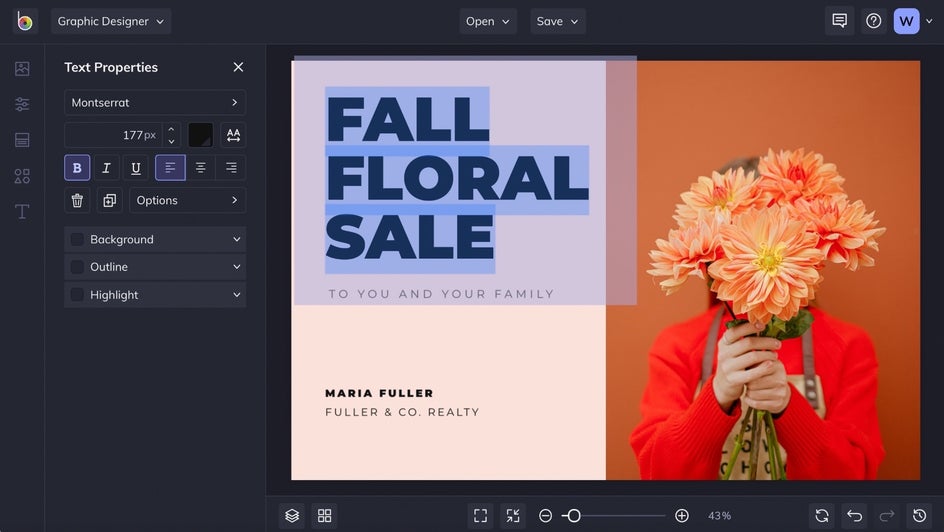Toggle the grid view icon
Viewport: 944px width, 532px height.
pos(324,516)
